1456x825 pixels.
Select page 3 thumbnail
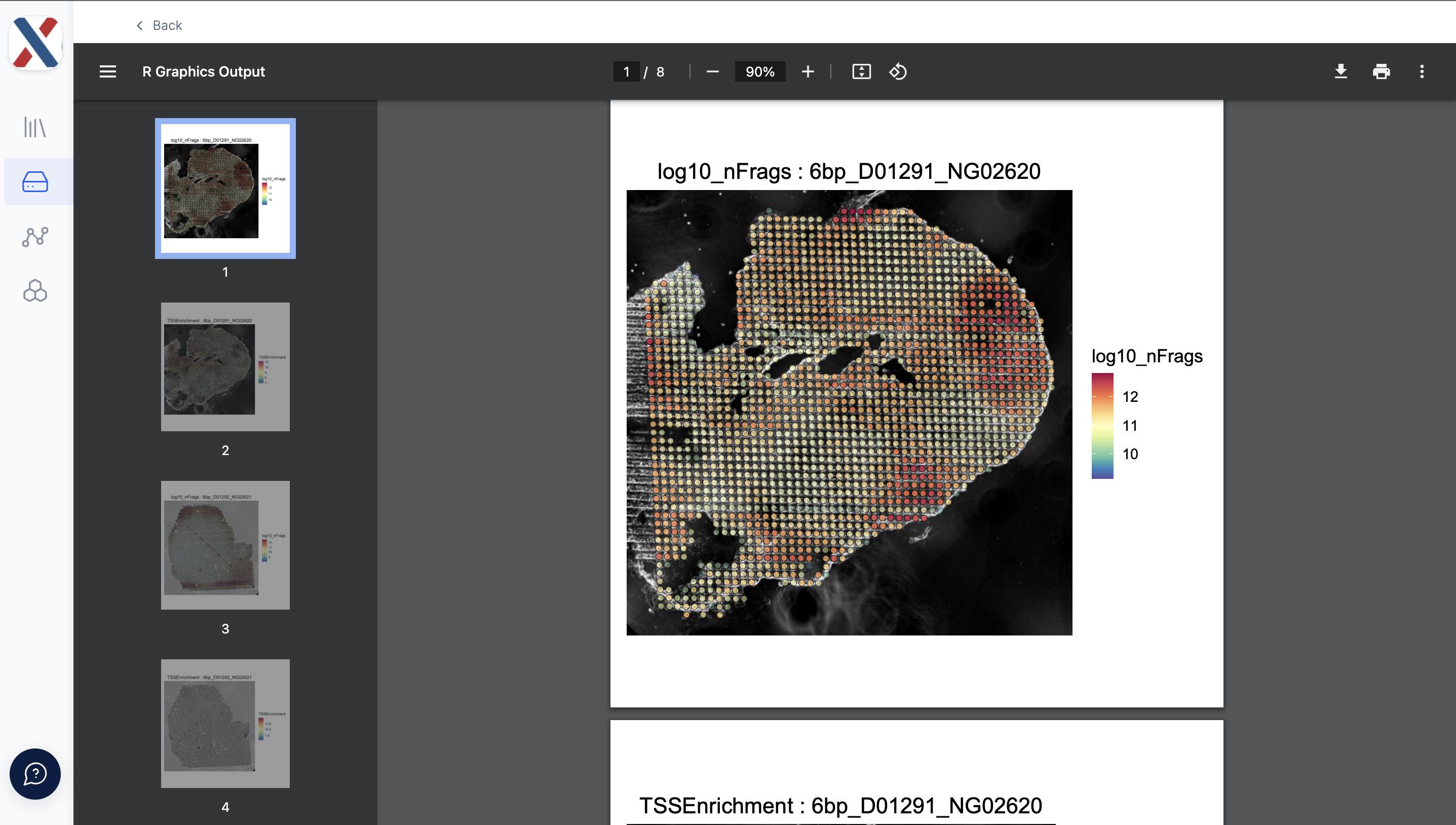pyautogui.click(x=225, y=545)
